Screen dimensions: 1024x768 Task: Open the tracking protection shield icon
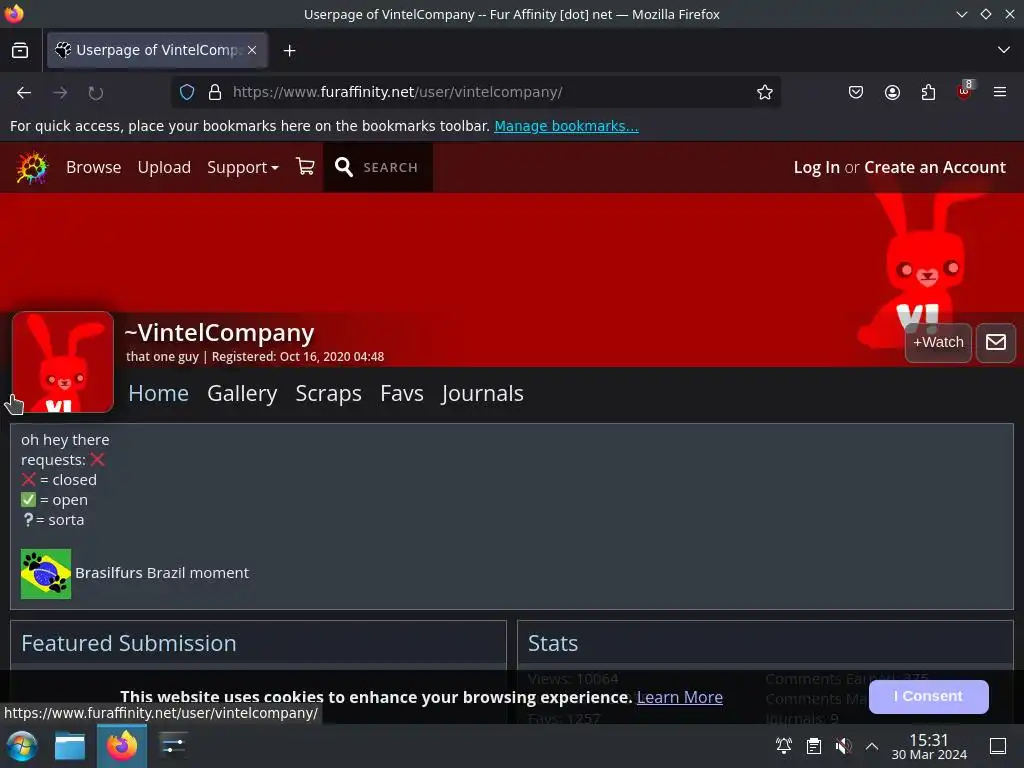[187, 92]
